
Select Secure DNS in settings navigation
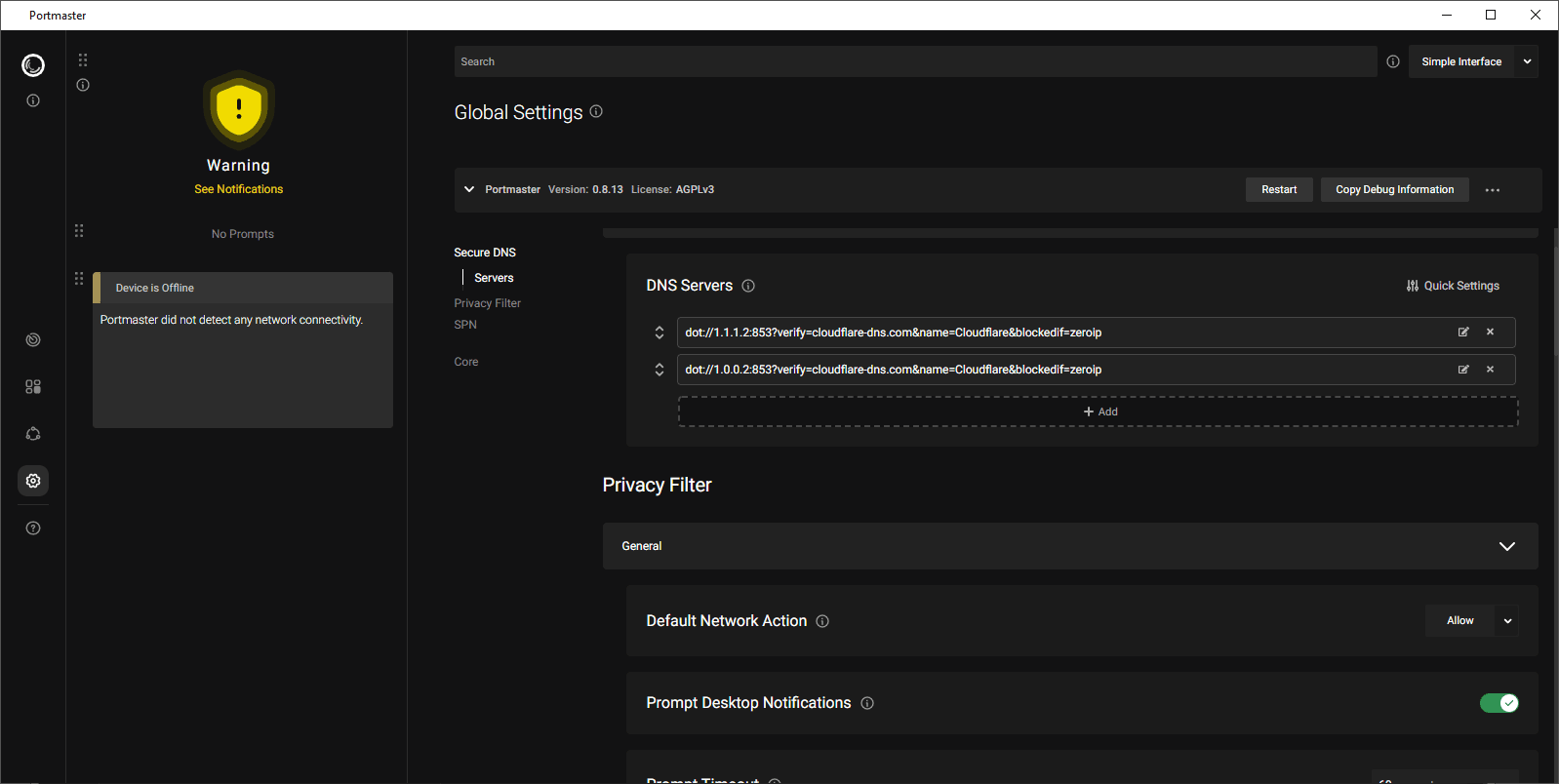(x=485, y=253)
